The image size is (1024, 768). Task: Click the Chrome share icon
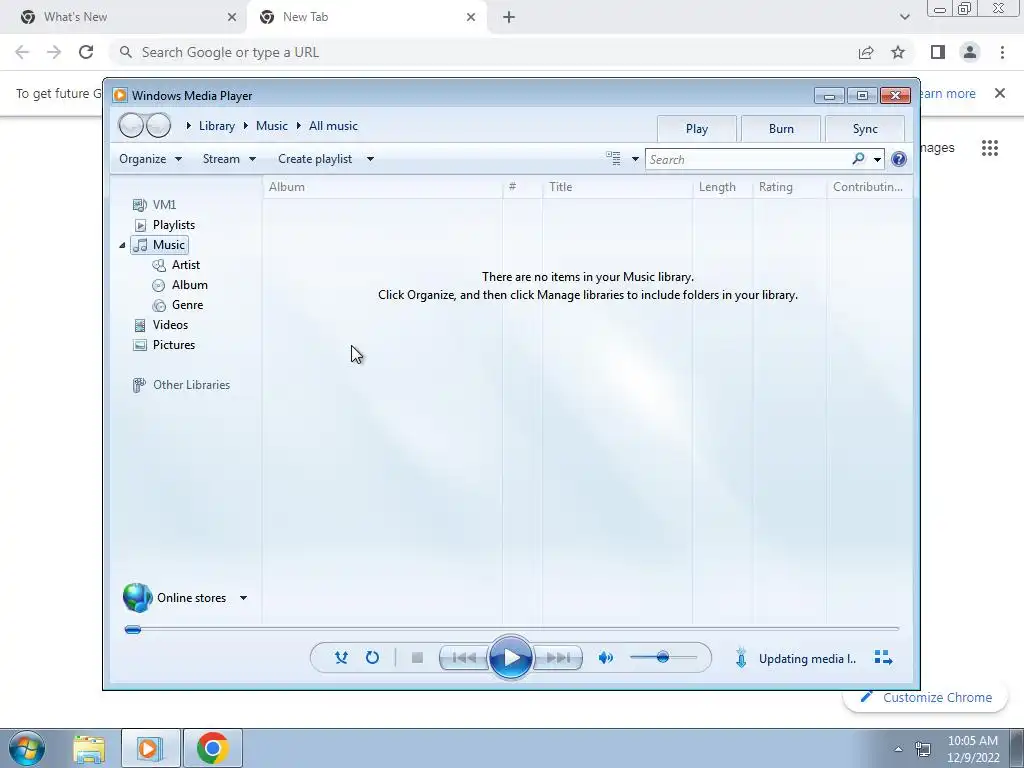click(866, 52)
